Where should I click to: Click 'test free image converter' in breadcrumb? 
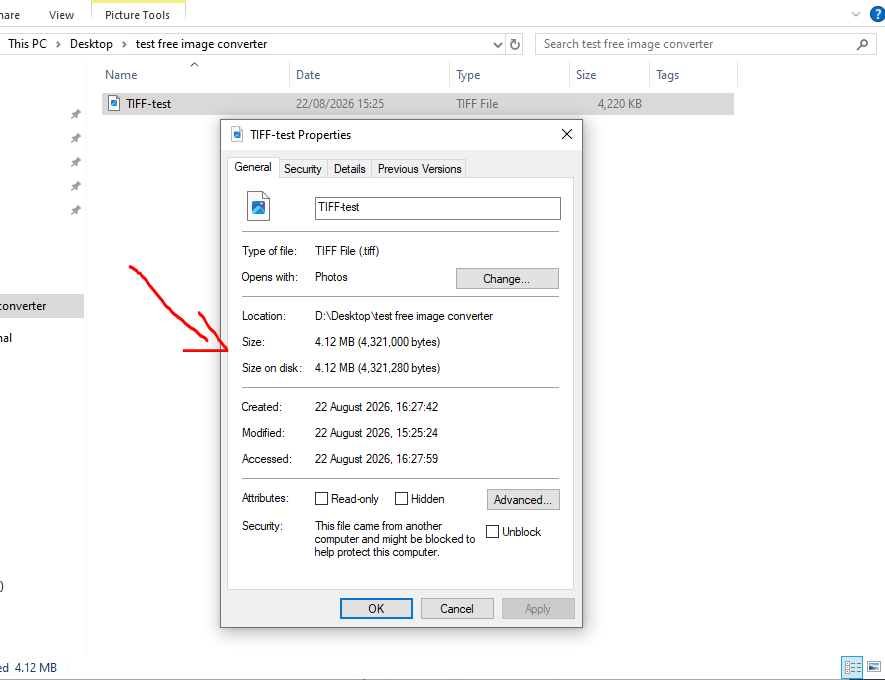click(x=201, y=44)
